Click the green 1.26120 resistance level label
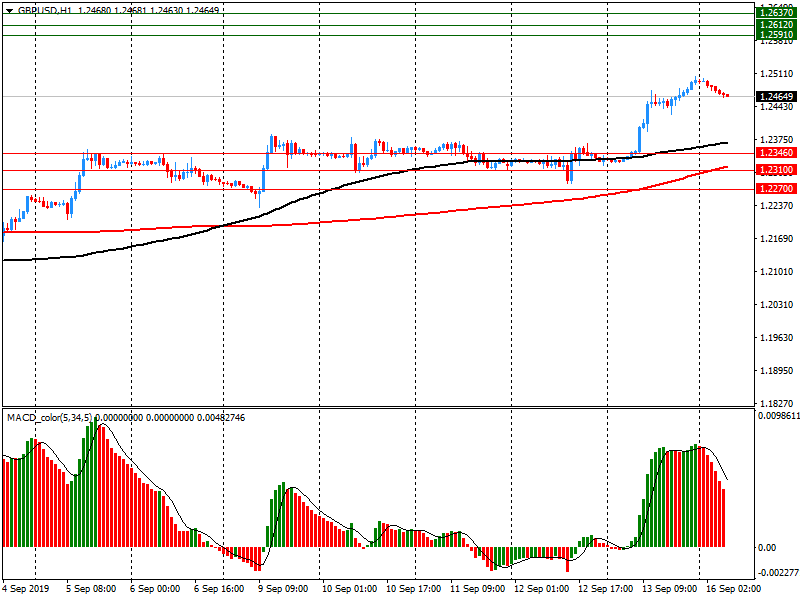 776,24
